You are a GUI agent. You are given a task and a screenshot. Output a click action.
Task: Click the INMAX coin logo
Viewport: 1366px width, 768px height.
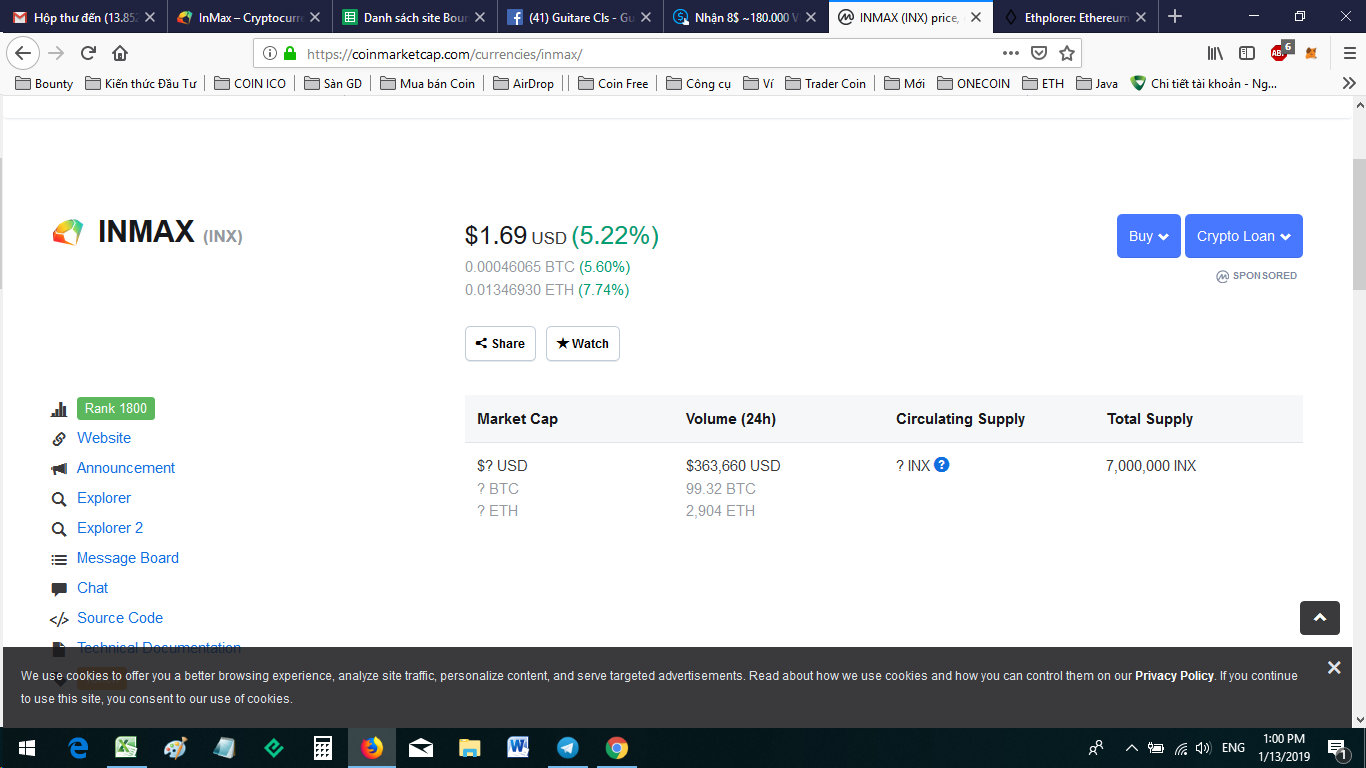(68, 232)
